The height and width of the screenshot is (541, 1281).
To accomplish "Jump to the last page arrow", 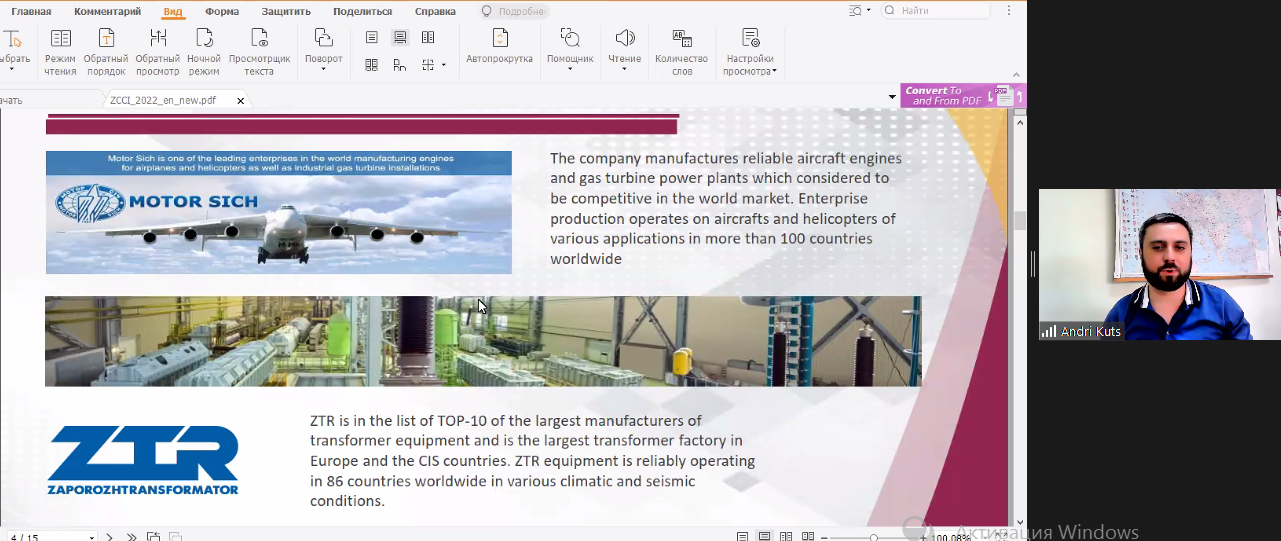I will [x=131, y=537].
